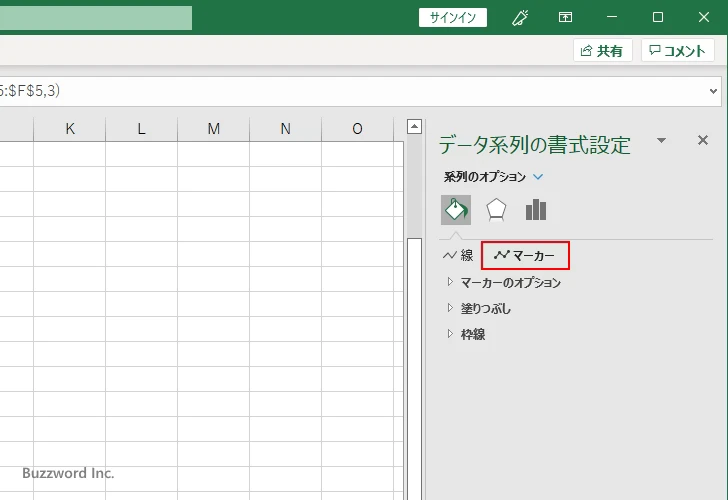Expand the 枠線 section
Viewport: 728px width, 500px height.
point(473,335)
